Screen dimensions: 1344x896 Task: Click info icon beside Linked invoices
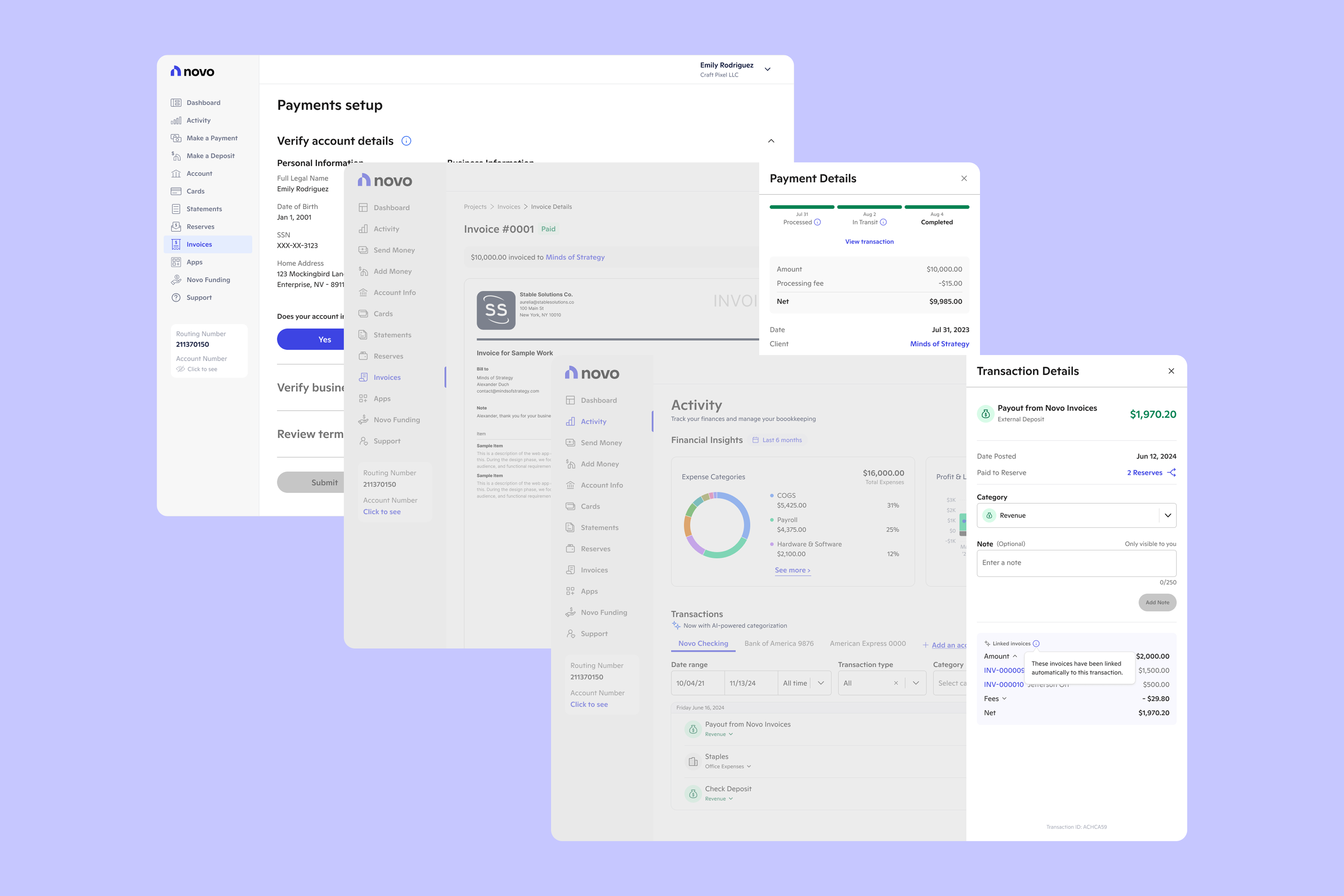(x=1036, y=643)
